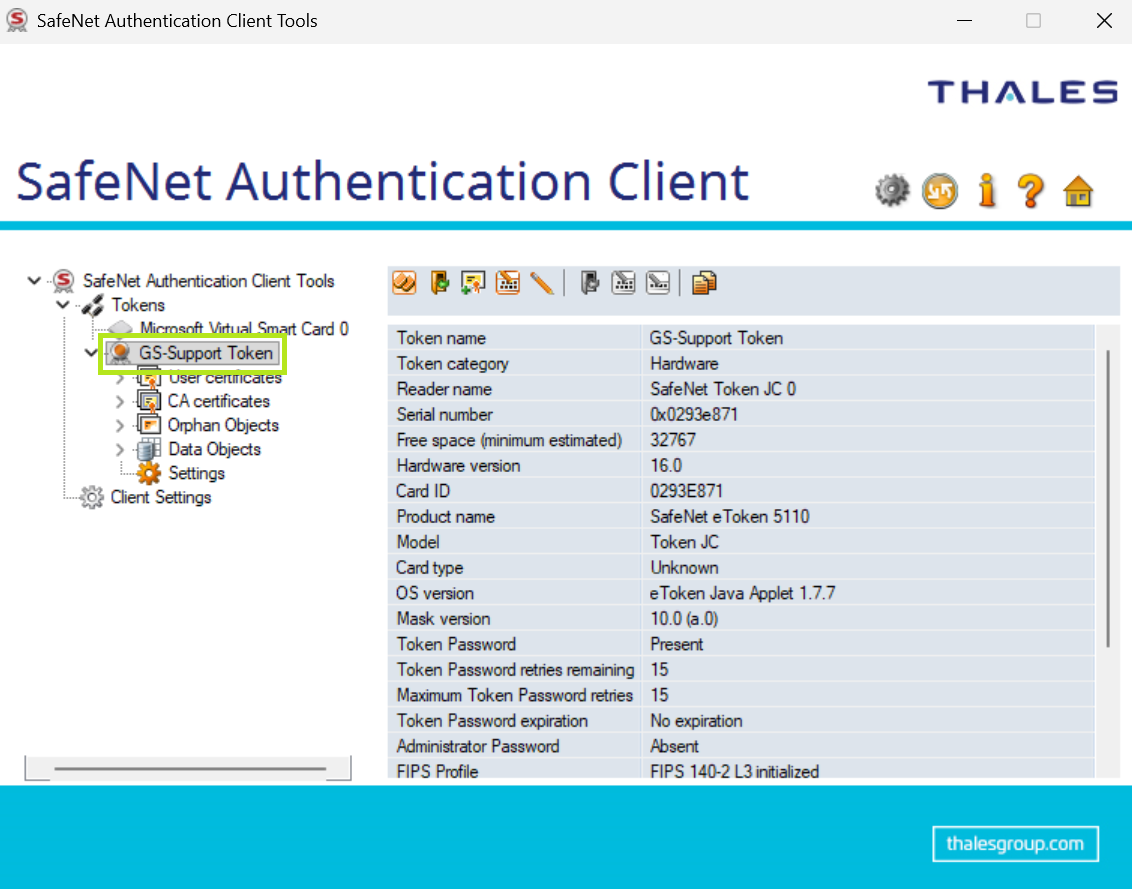This screenshot has height=889, width=1132.
Task: Select GS-Support Token in the tree
Action: click(x=206, y=353)
